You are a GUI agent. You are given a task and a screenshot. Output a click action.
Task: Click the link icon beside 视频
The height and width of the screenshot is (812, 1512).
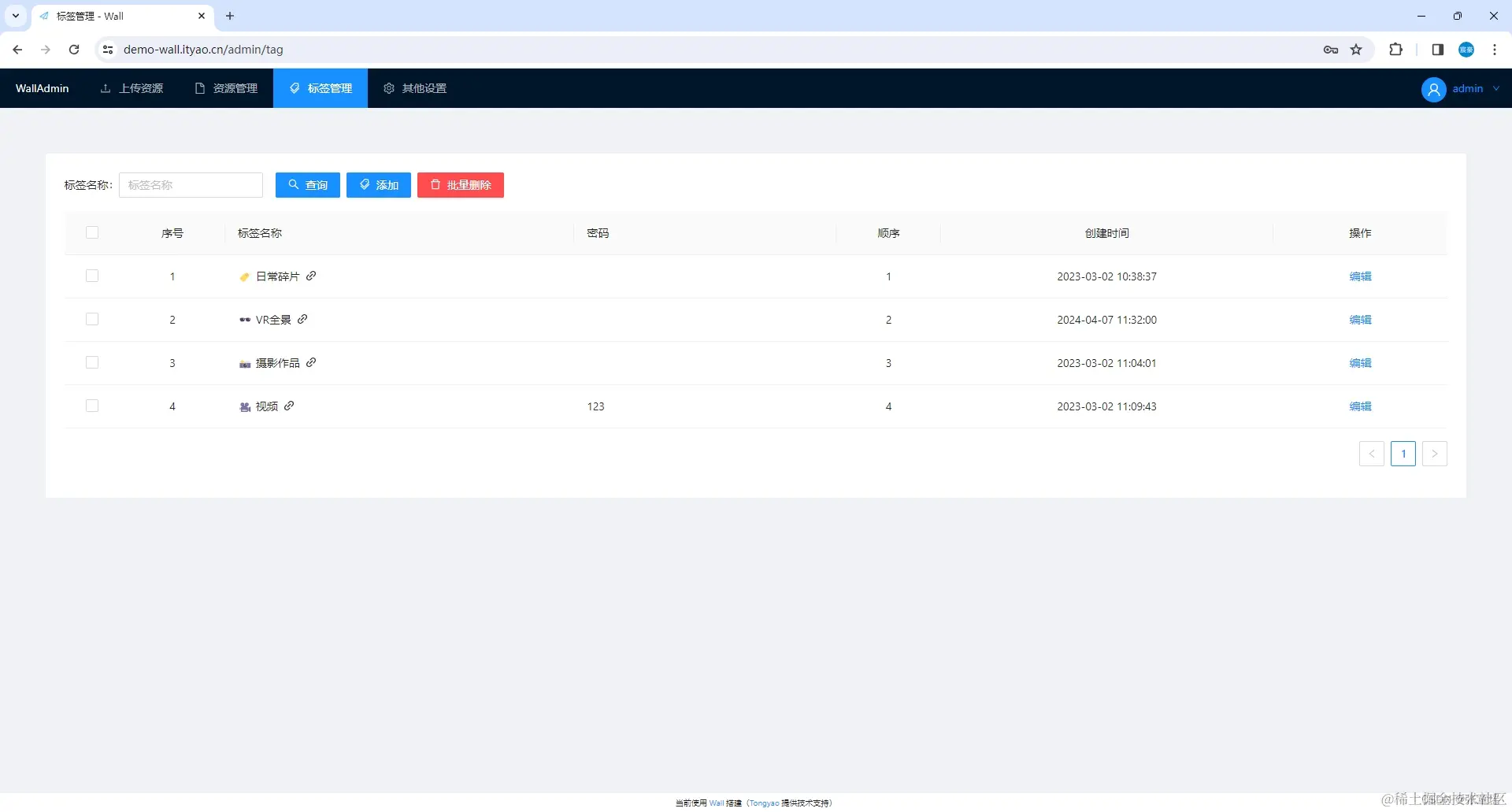[x=289, y=406]
